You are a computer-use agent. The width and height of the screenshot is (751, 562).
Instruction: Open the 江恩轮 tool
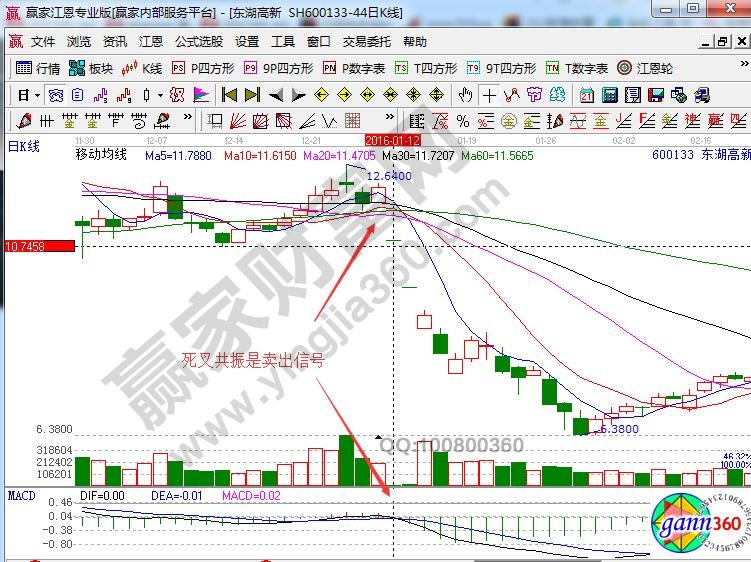(645, 69)
